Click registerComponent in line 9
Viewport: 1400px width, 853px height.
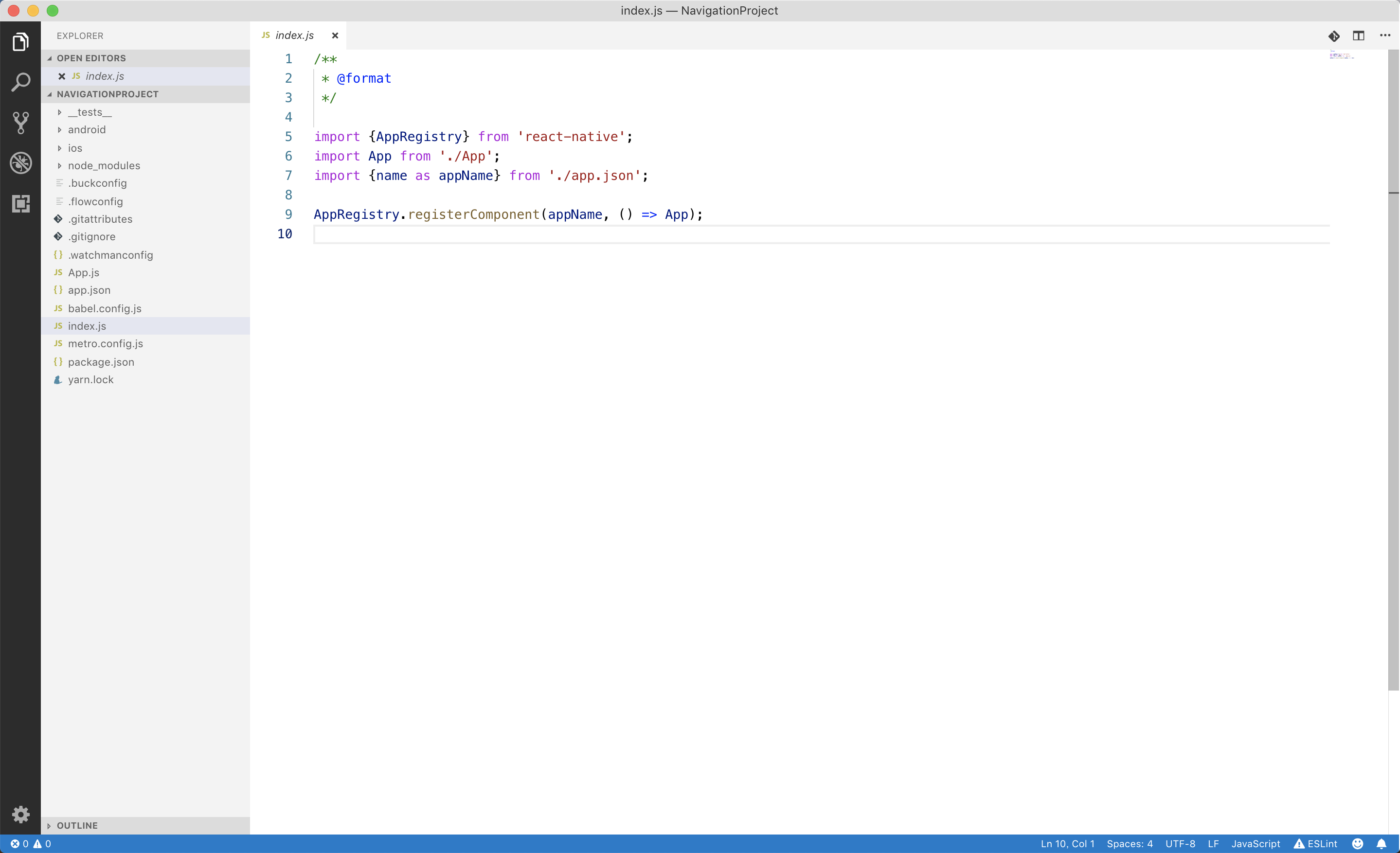(473, 214)
